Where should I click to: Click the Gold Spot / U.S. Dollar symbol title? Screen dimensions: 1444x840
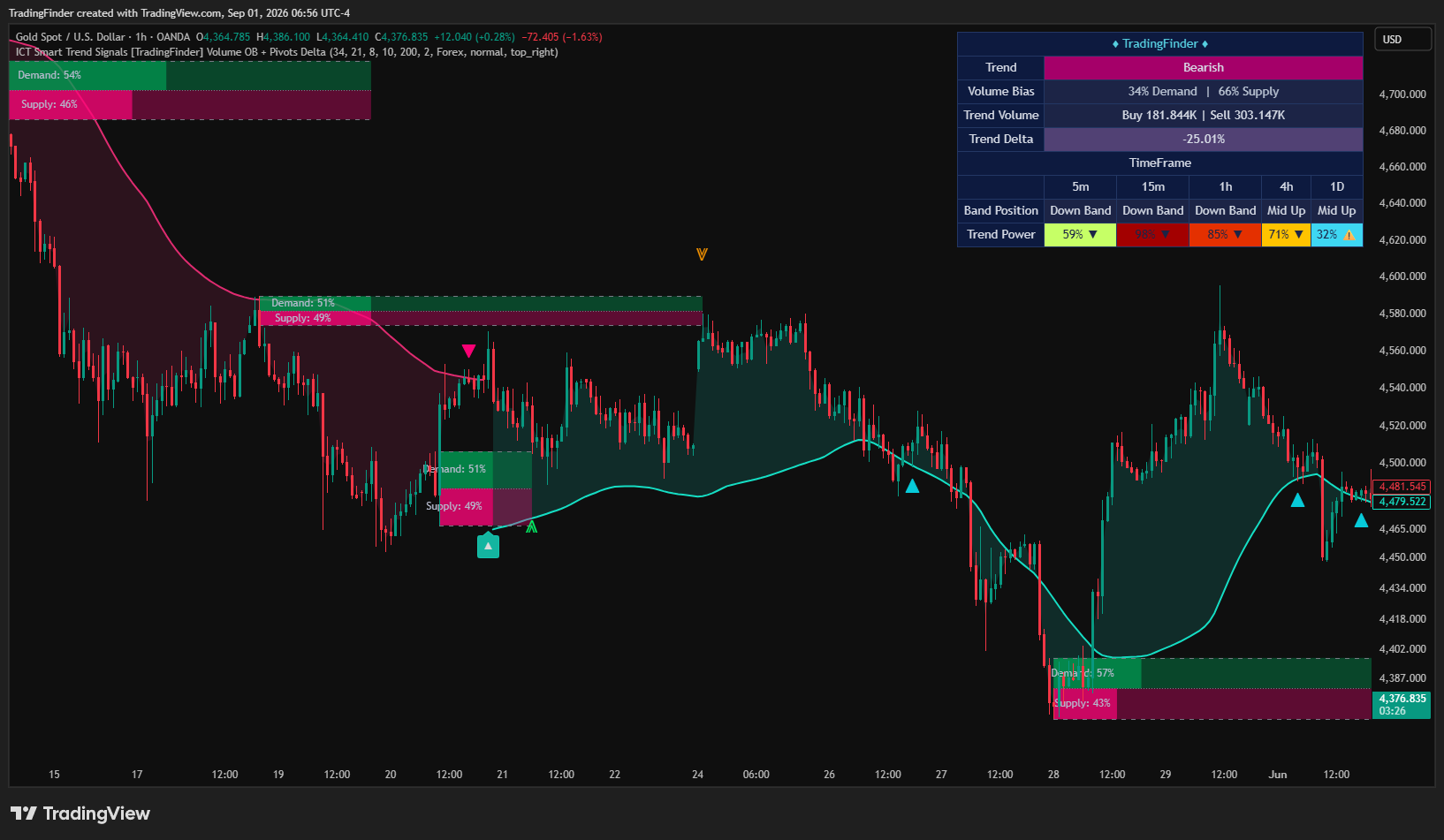71,37
